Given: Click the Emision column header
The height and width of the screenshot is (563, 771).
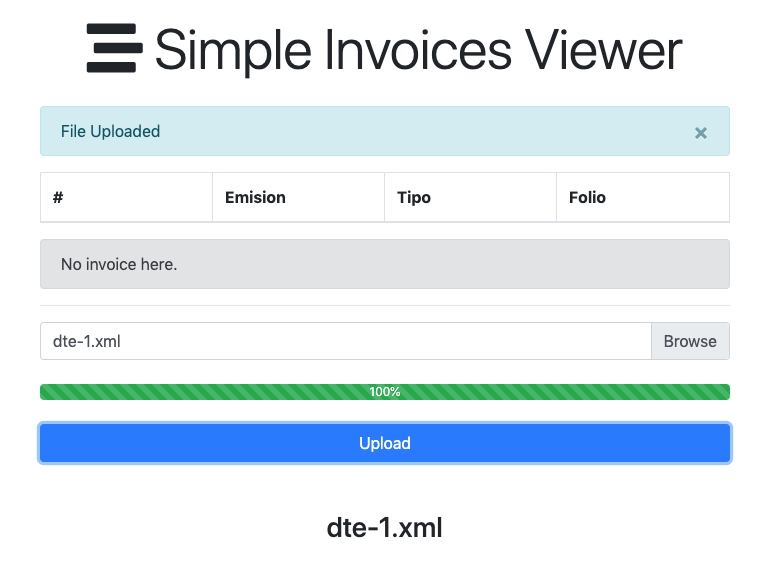Looking at the screenshot, I should (298, 197).
